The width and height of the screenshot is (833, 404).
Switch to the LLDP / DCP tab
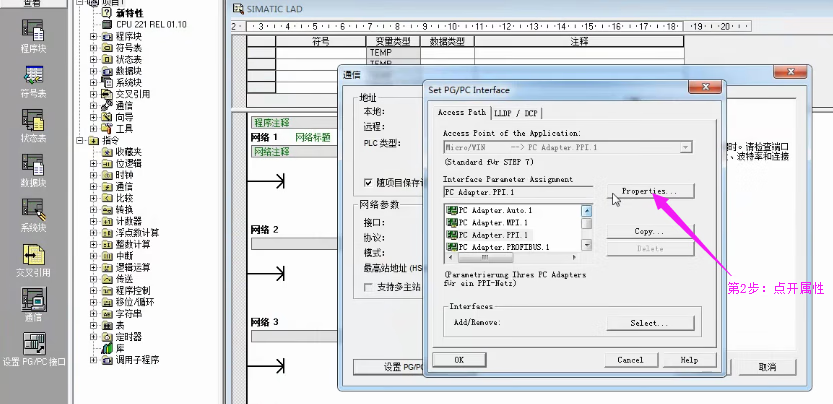[x=516, y=113]
